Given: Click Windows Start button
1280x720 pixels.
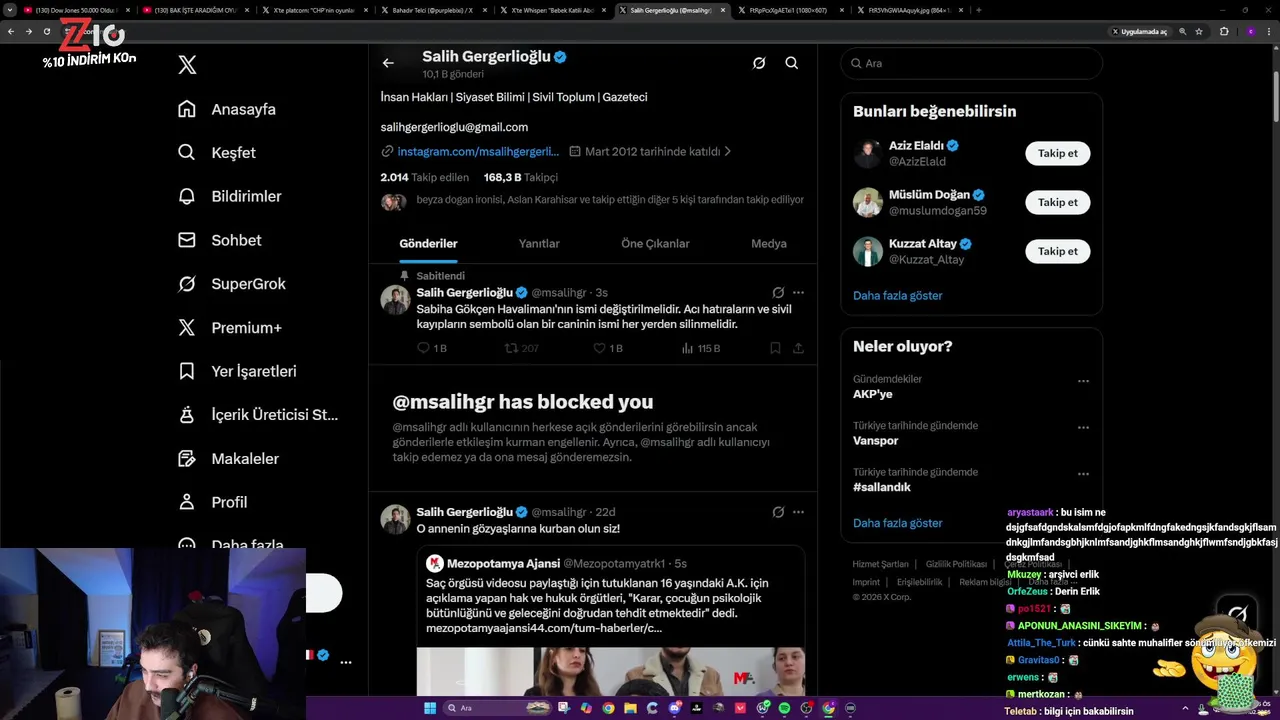Looking at the screenshot, I should coord(430,708).
